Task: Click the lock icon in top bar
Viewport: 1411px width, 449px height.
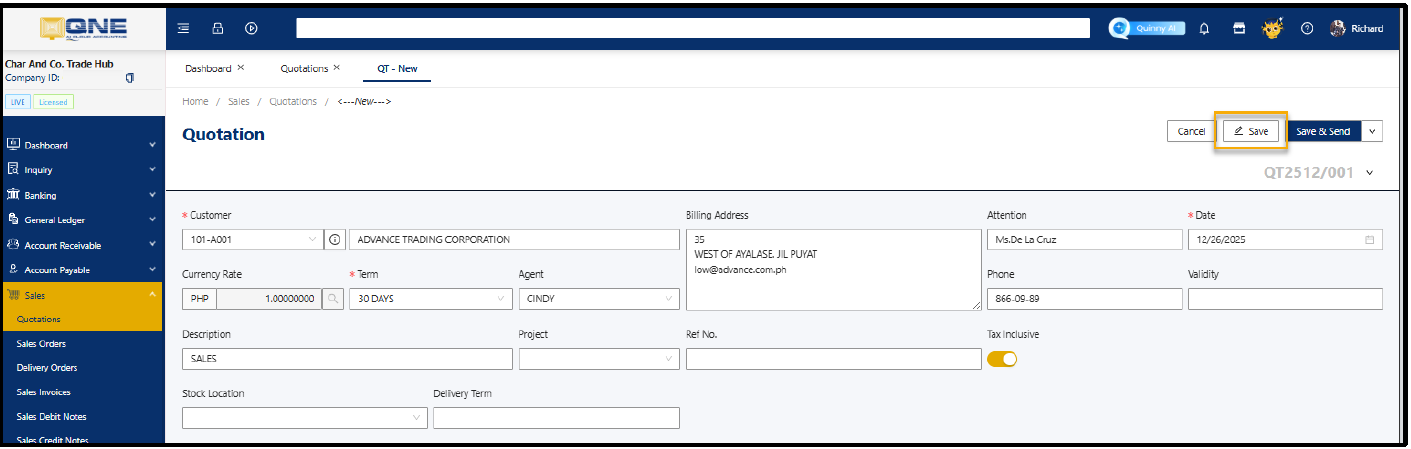Action: (x=218, y=28)
